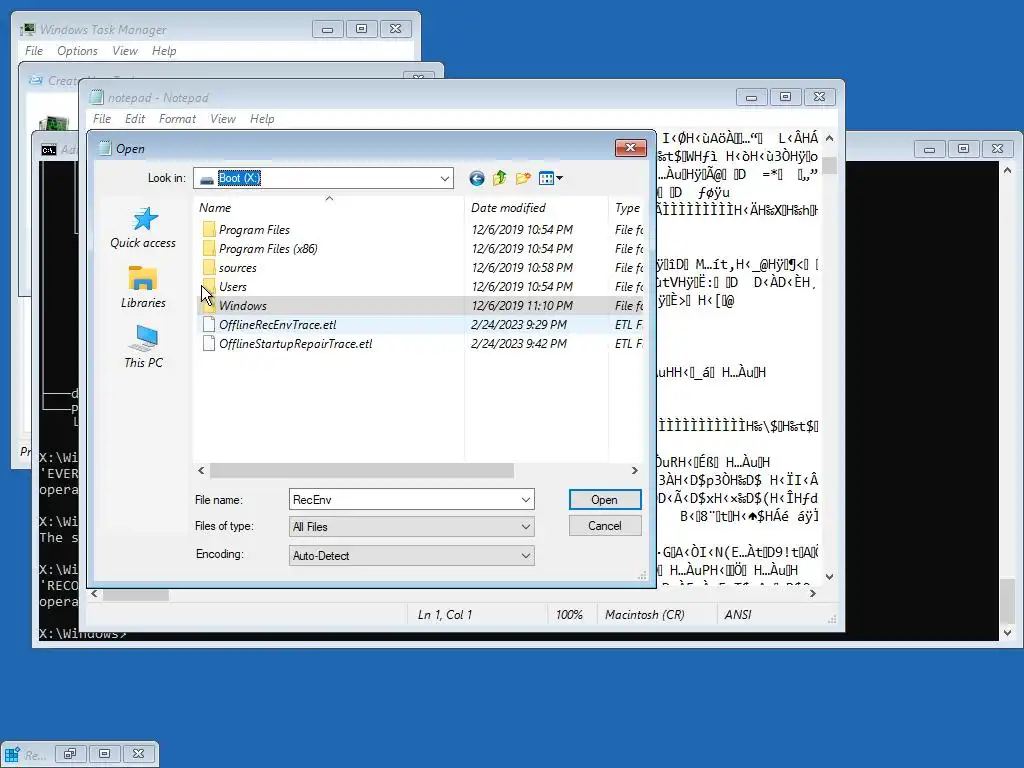Screen dimensions: 1024x768
Task: Click command prompt scrollbar down arrow
Action: click(1007, 632)
